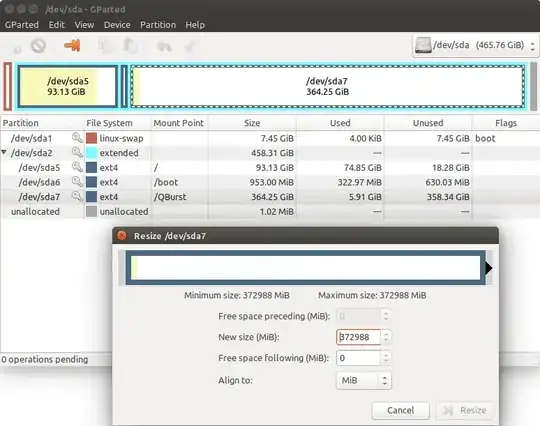Screen dimensions: 540x426
Task: Click the New size (MiB) input field
Action: pos(359,337)
